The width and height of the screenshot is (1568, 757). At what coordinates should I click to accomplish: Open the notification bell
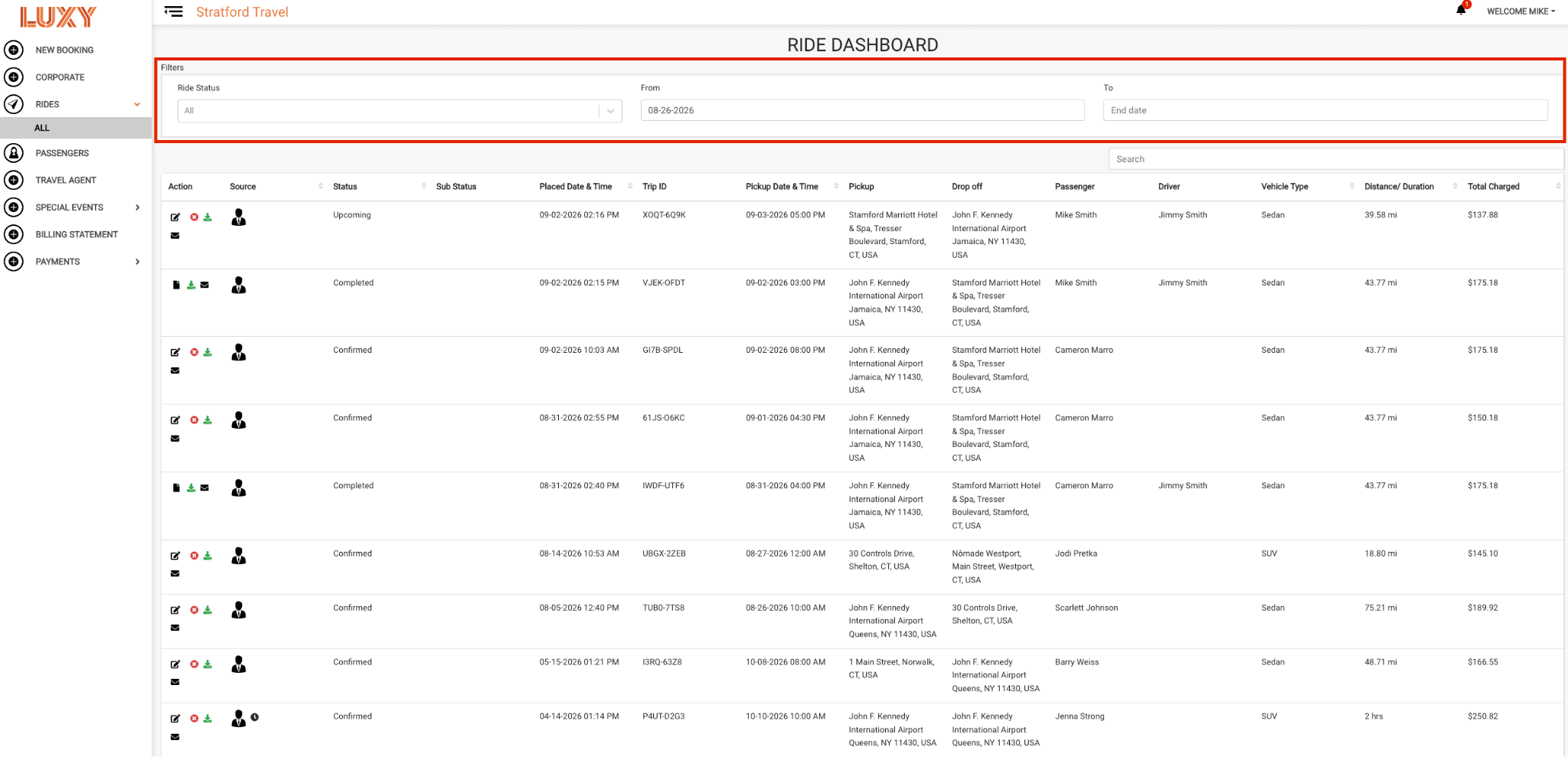point(1461,10)
